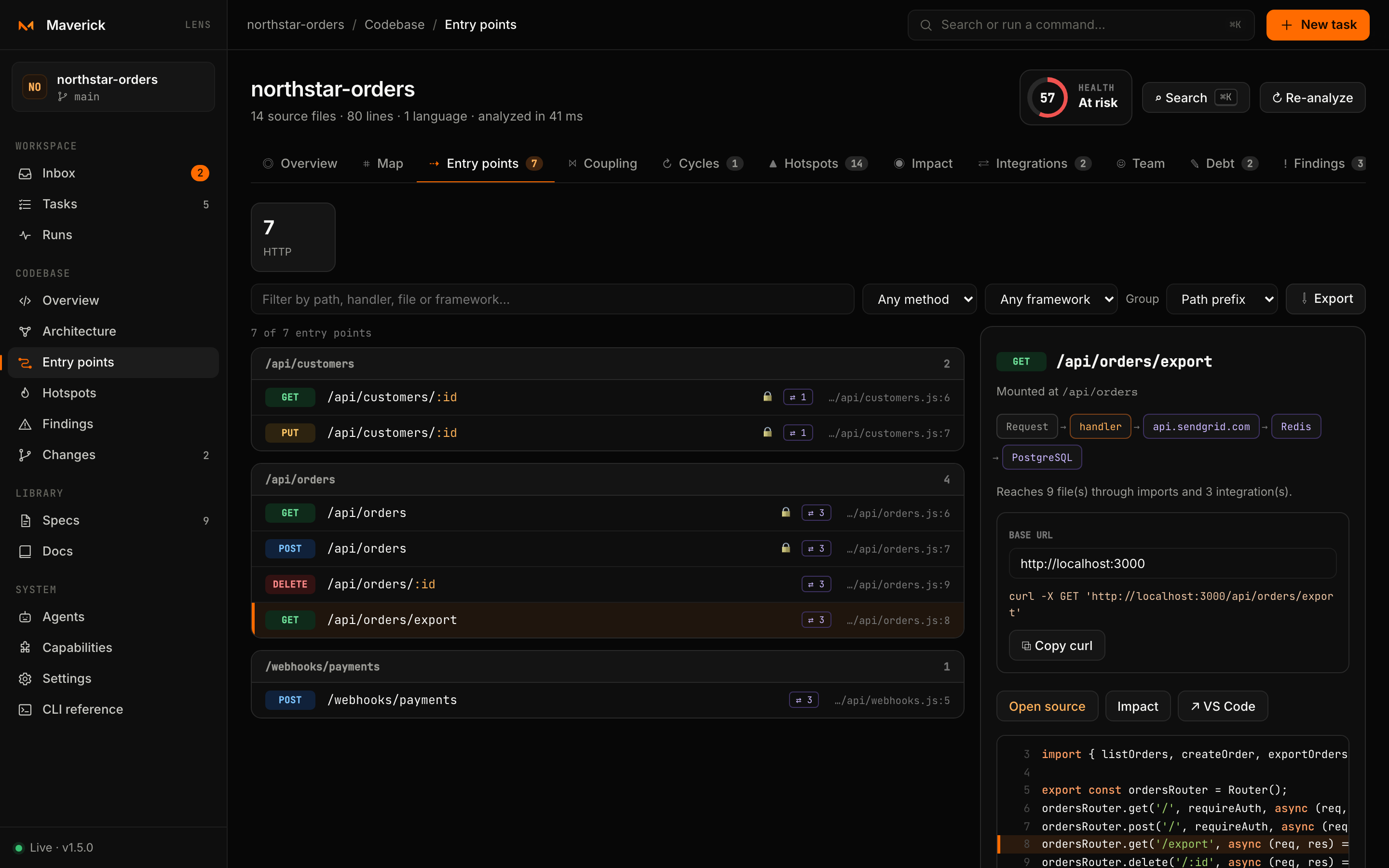Image resolution: width=1389 pixels, height=868 pixels.
Task: Open Agents in the sidebar
Action: tap(113, 617)
